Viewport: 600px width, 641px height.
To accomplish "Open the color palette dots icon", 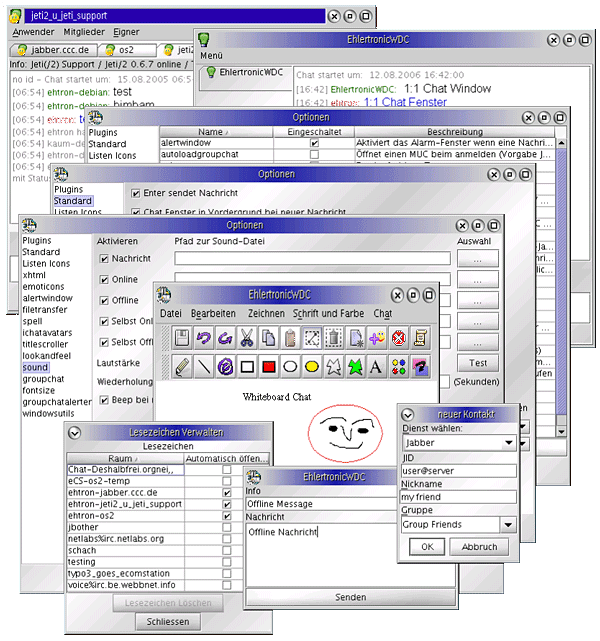I will tap(399, 367).
